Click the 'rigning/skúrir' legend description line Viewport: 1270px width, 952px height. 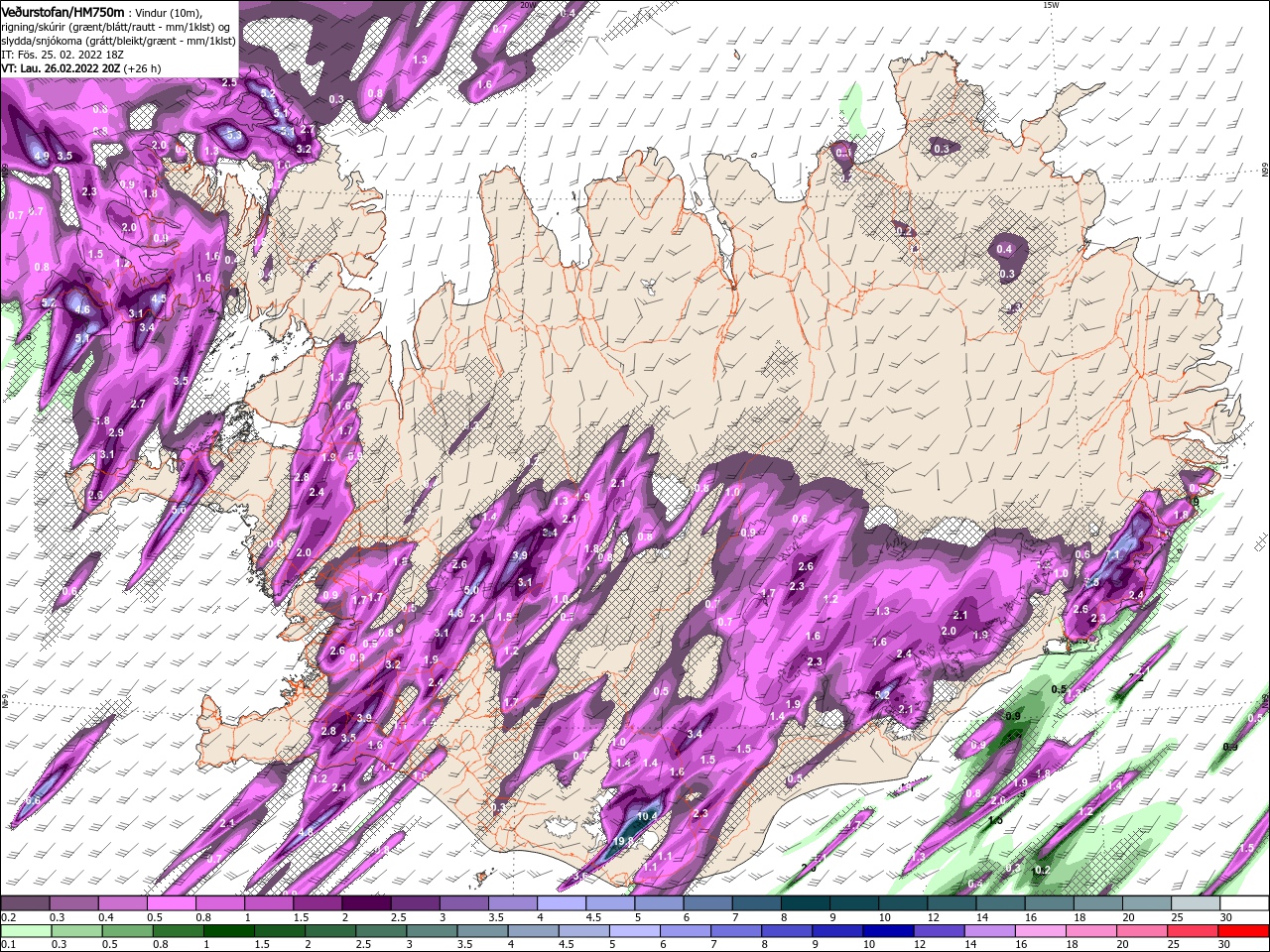point(115,27)
